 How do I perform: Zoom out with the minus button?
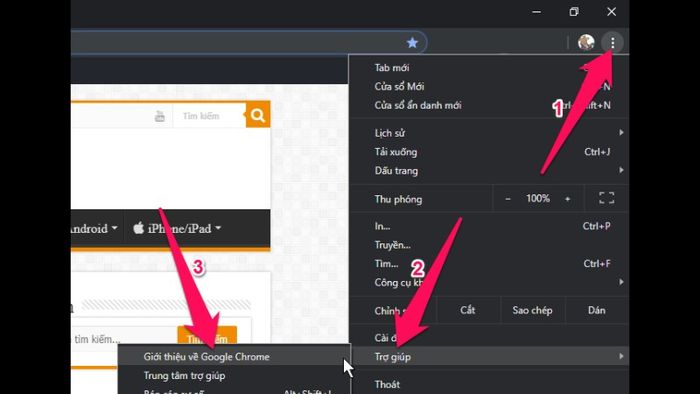point(508,199)
